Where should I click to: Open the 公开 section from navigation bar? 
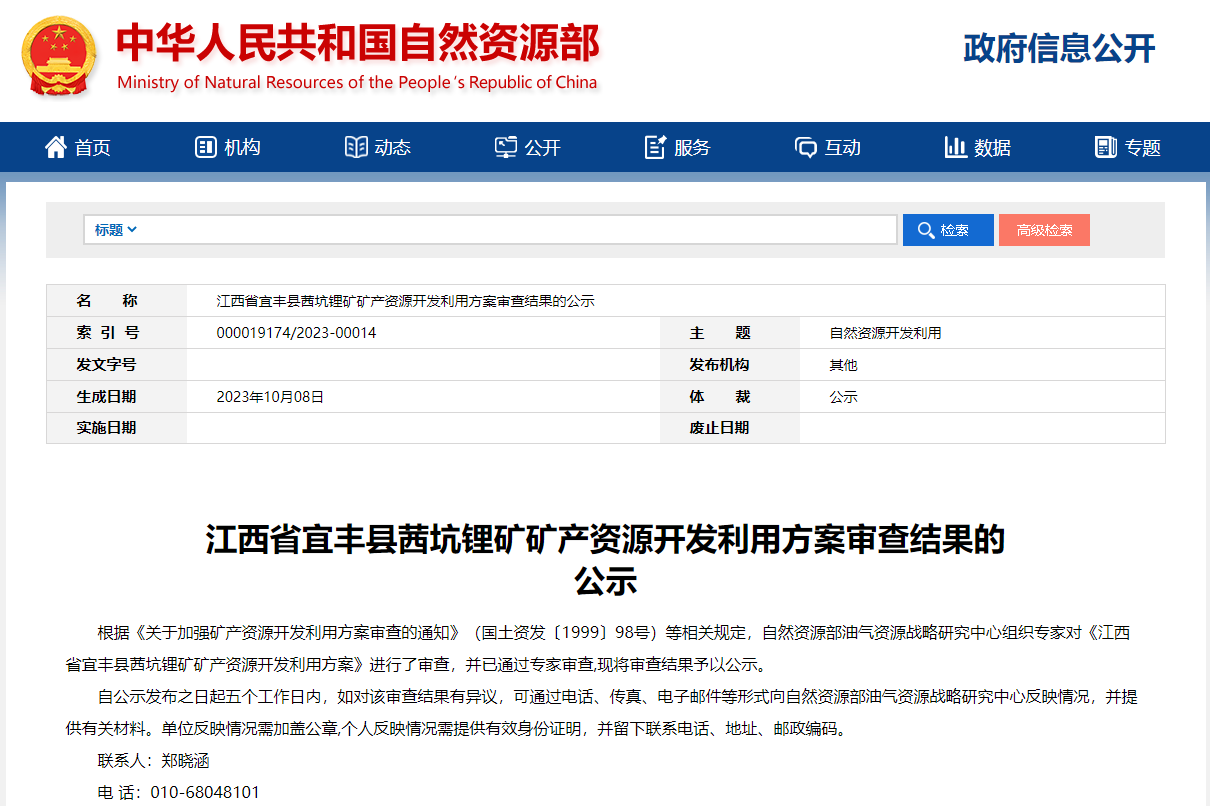point(527,146)
